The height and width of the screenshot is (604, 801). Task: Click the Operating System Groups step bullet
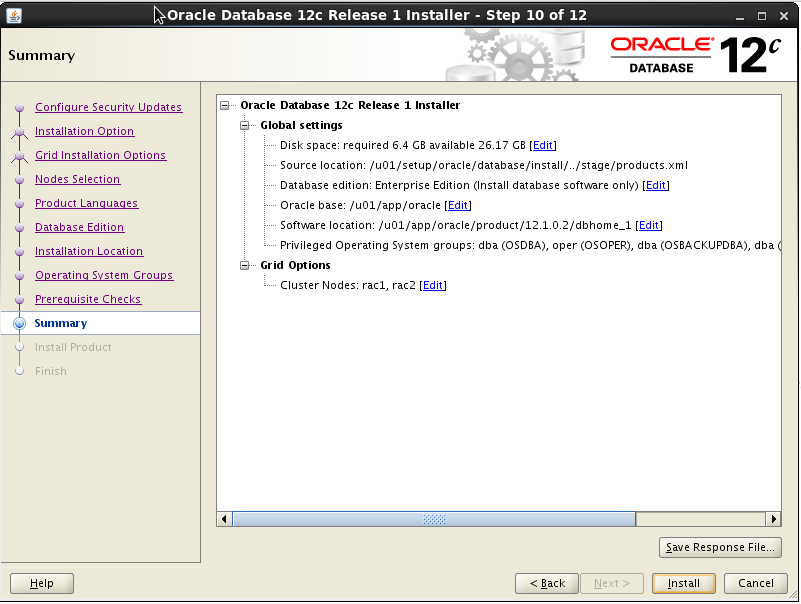click(x=19, y=276)
